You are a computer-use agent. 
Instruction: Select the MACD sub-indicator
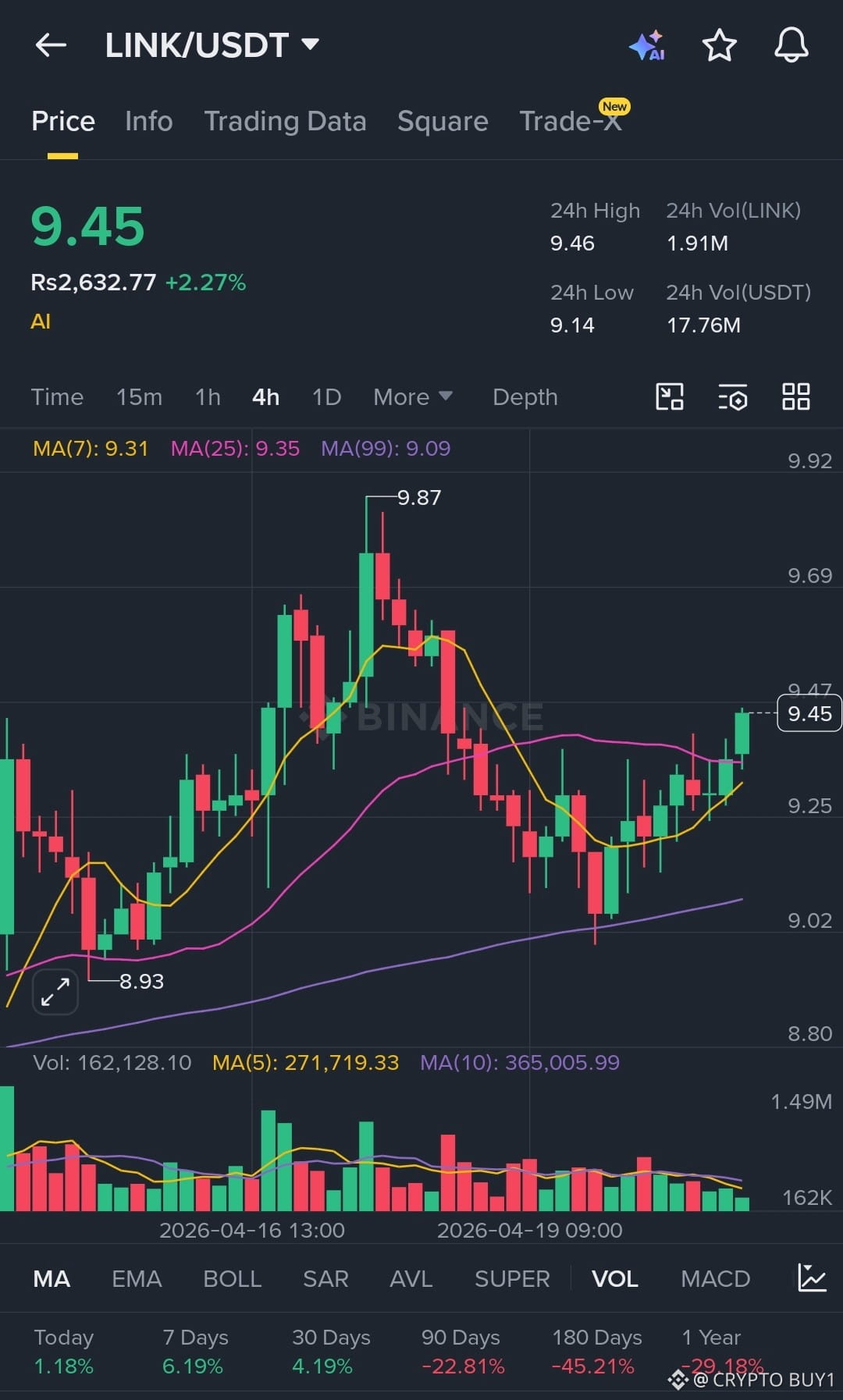(715, 1278)
